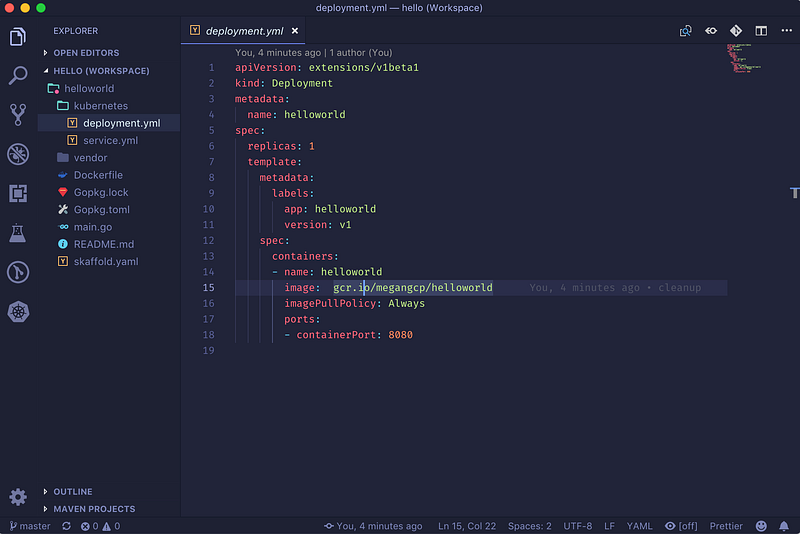Open the Extensions view icon
Viewport: 800px width, 534px height.
18,193
